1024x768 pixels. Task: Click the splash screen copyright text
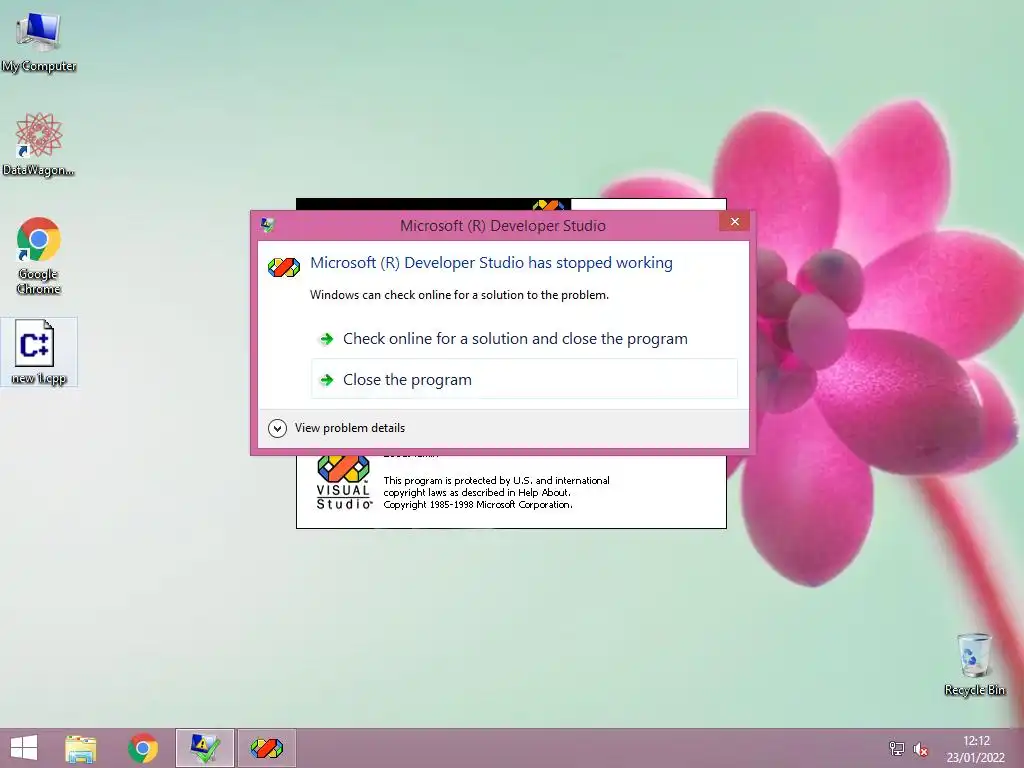pos(496,492)
